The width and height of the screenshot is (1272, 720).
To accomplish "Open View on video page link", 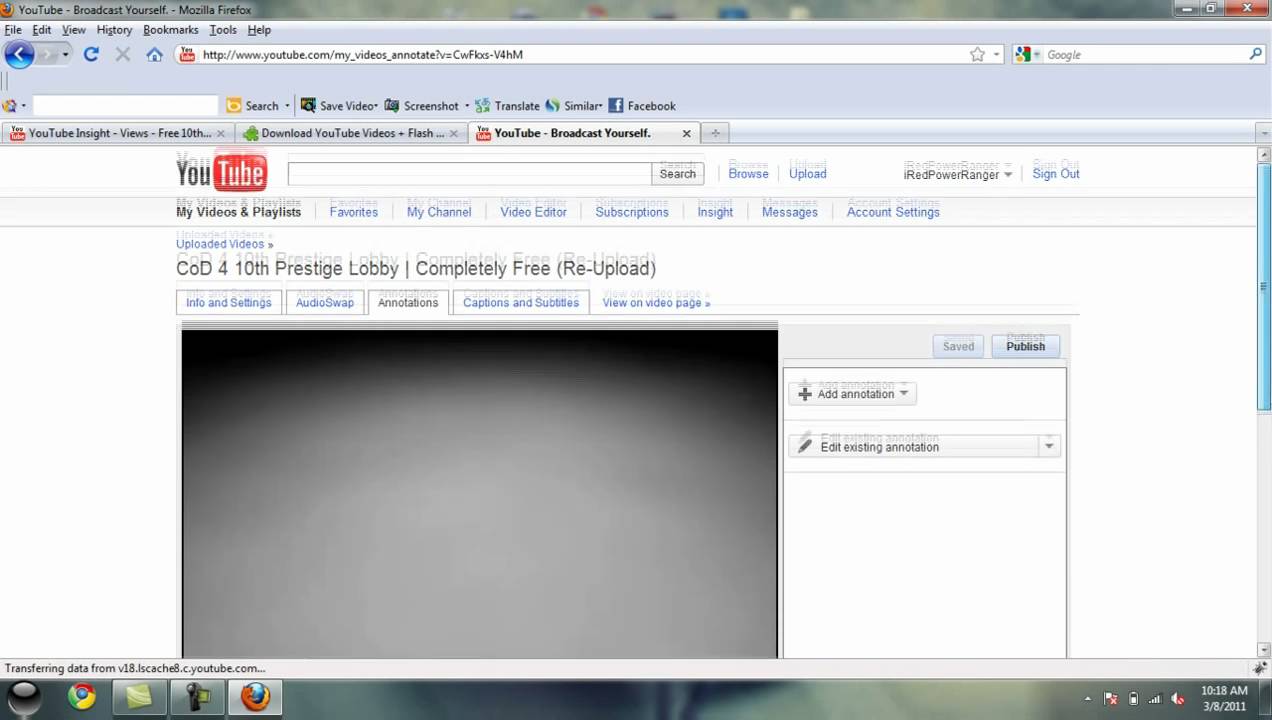I will [656, 303].
